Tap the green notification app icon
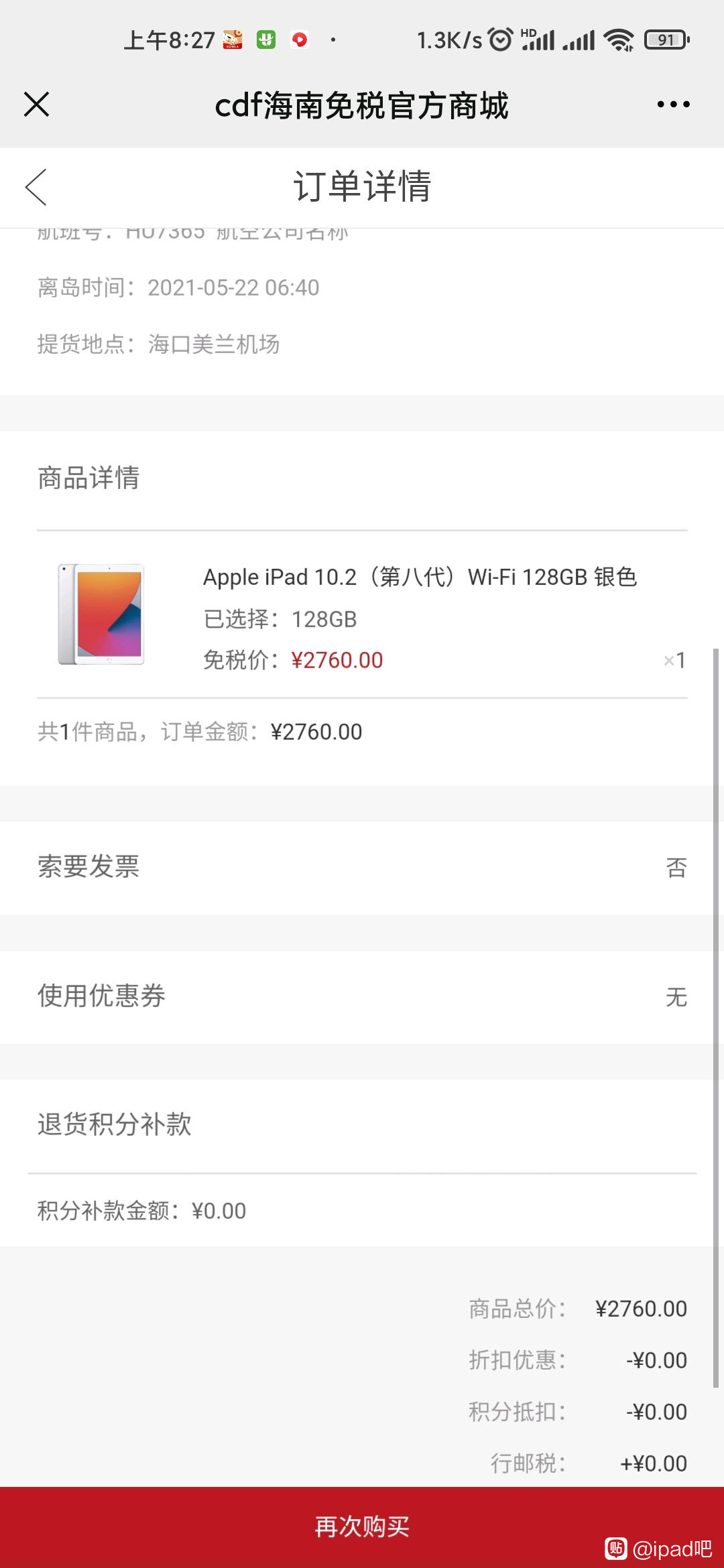This screenshot has height=1568, width=724. click(266, 40)
